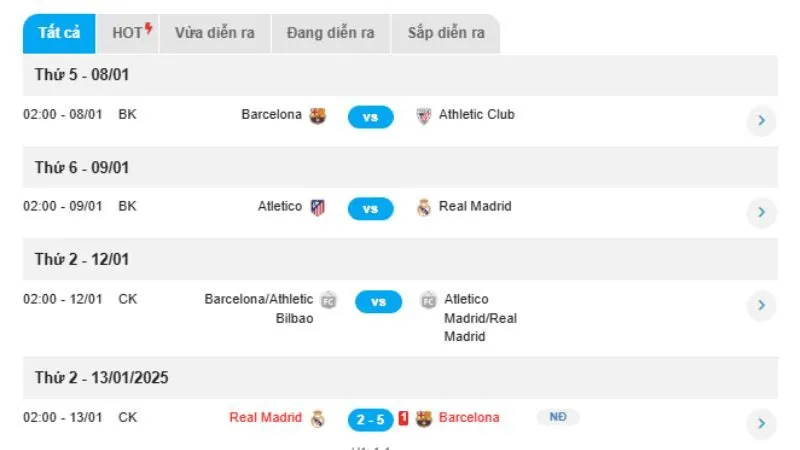Select the Tất cả tab
Screen dimensions: 800x450
click(59, 33)
